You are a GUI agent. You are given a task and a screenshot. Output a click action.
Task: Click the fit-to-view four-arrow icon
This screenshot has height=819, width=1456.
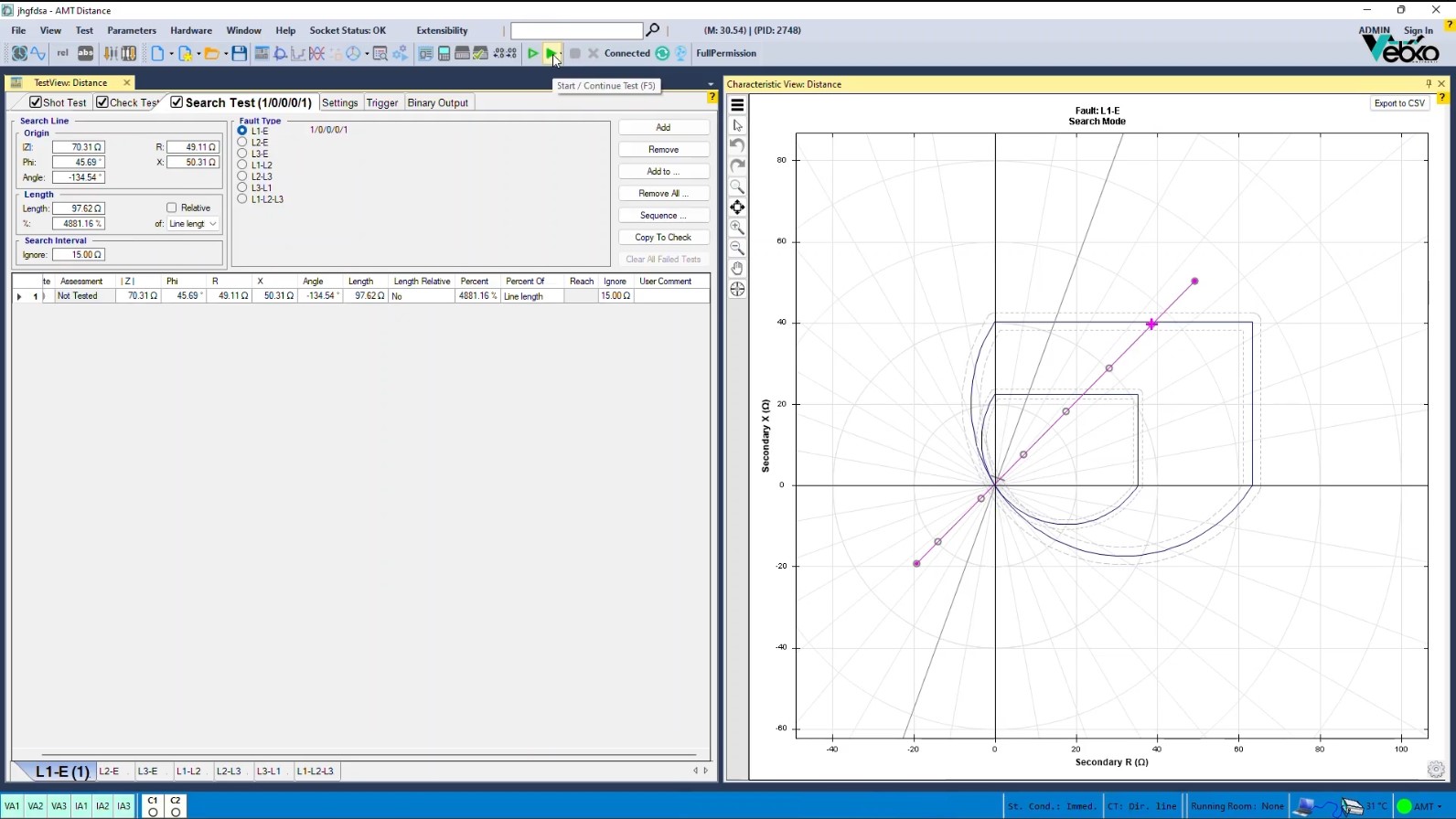point(737,207)
